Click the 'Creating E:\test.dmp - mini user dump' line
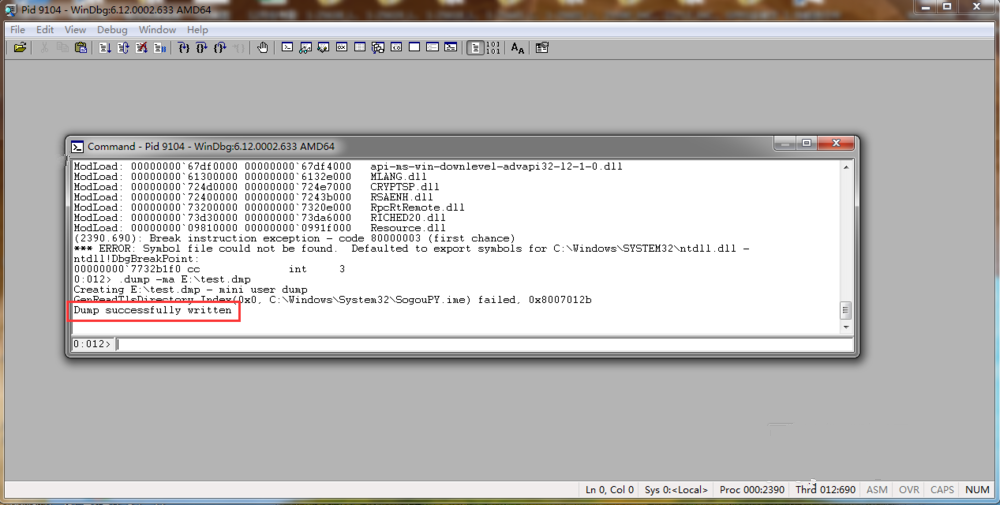The height and width of the screenshot is (505, 1000). pos(190,289)
